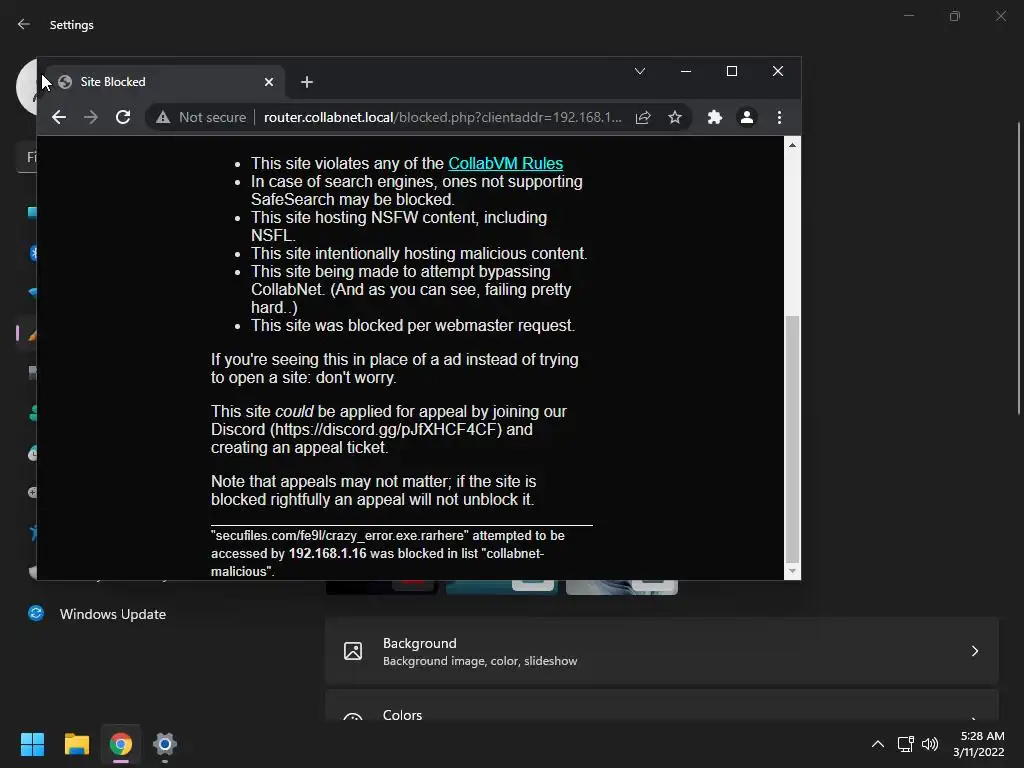1024x768 pixels.
Task: Open Windows Start menu
Action: coord(32,744)
